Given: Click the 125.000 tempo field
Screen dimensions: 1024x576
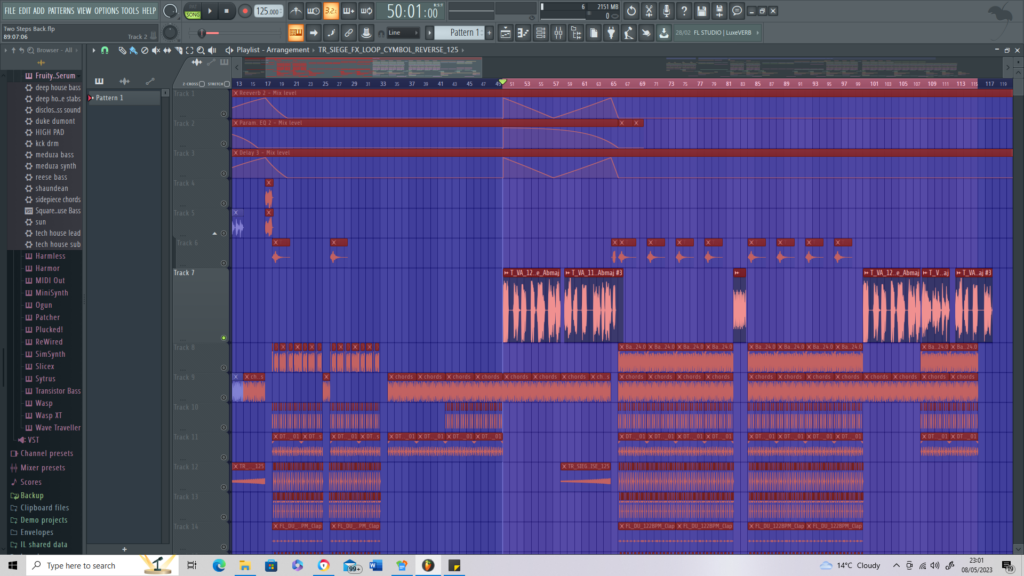Looking at the screenshot, I should pyautogui.click(x=268, y=11).
